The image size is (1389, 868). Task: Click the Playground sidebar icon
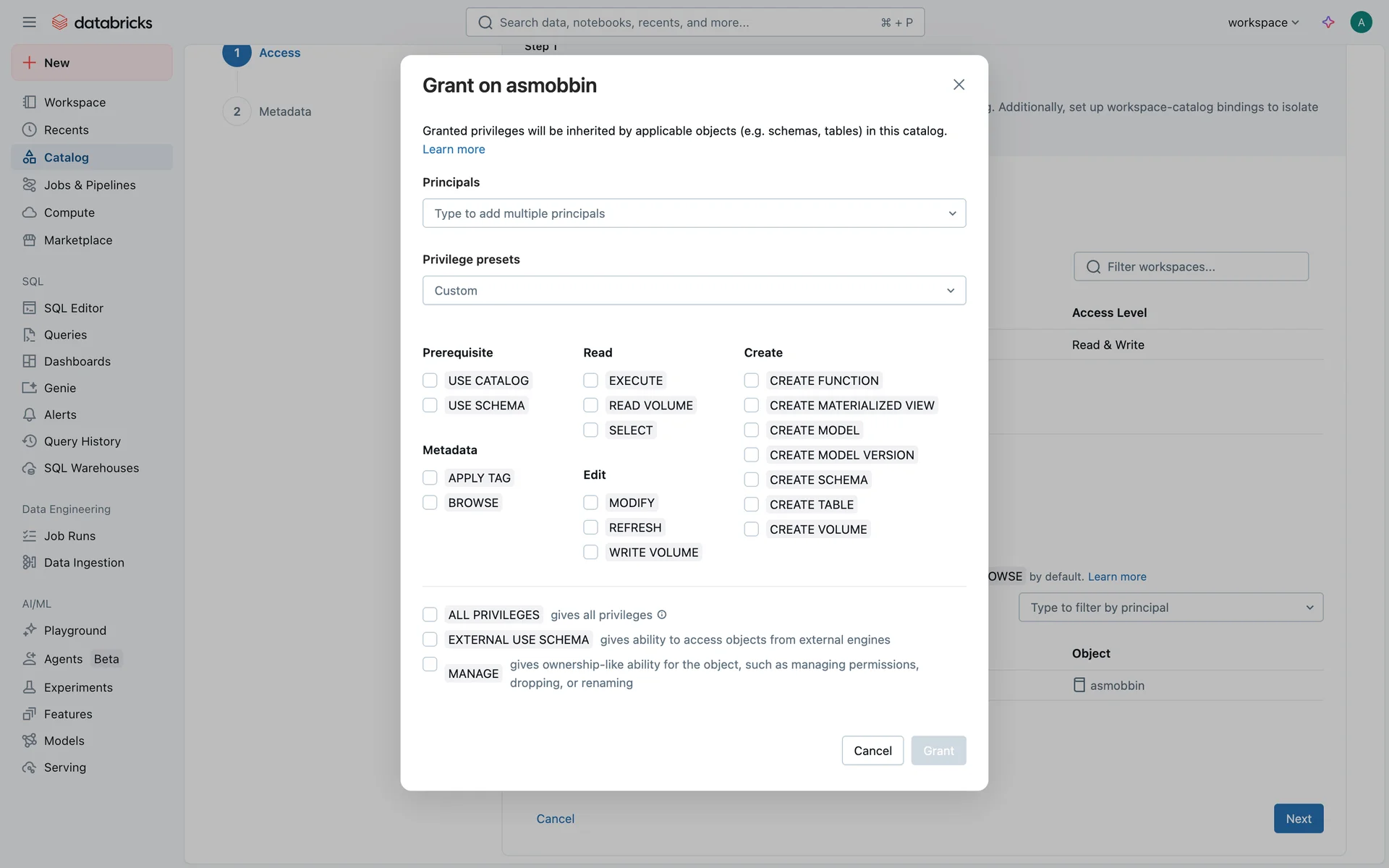point(29,630)
